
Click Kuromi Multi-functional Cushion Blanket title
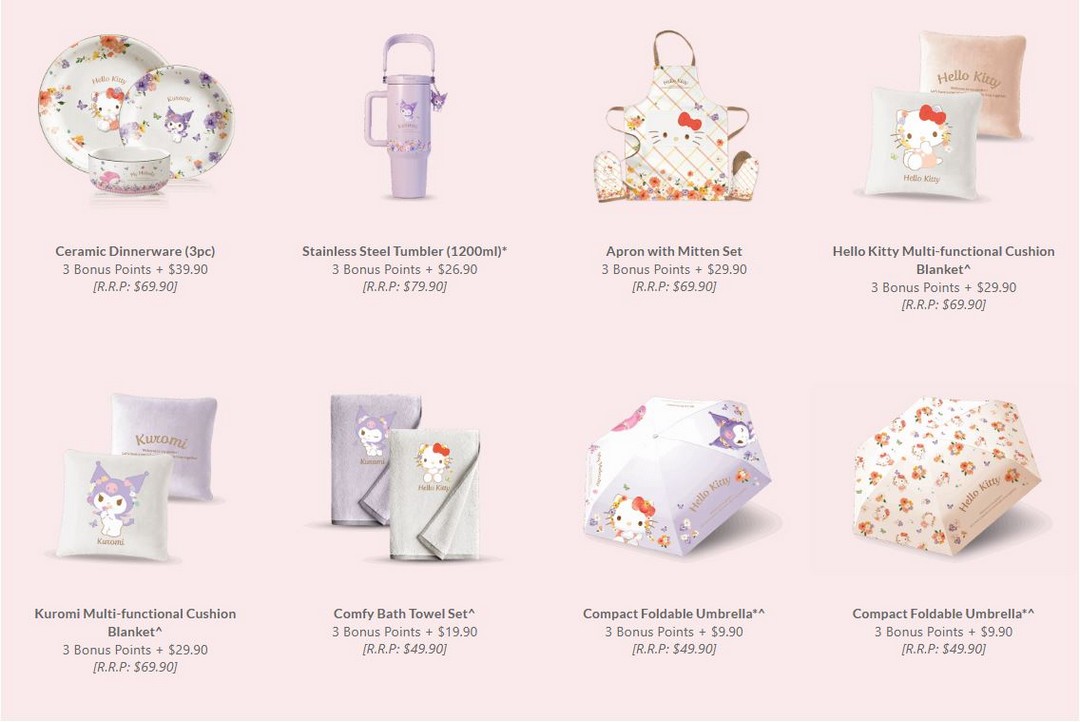tap(135, 623)
